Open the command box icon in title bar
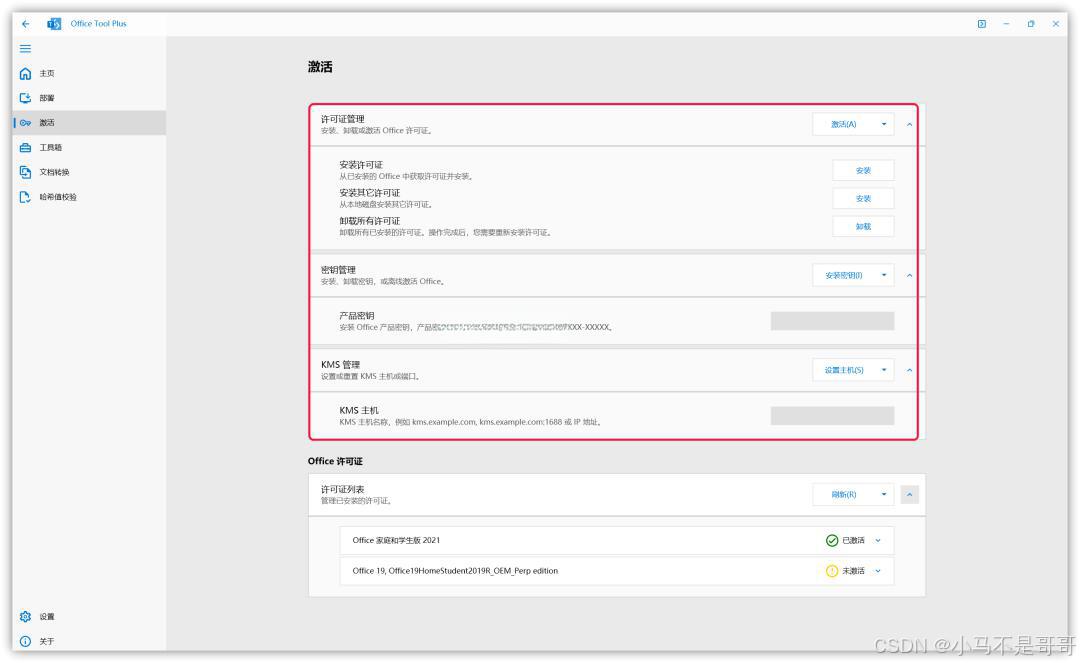 [982, 23]
